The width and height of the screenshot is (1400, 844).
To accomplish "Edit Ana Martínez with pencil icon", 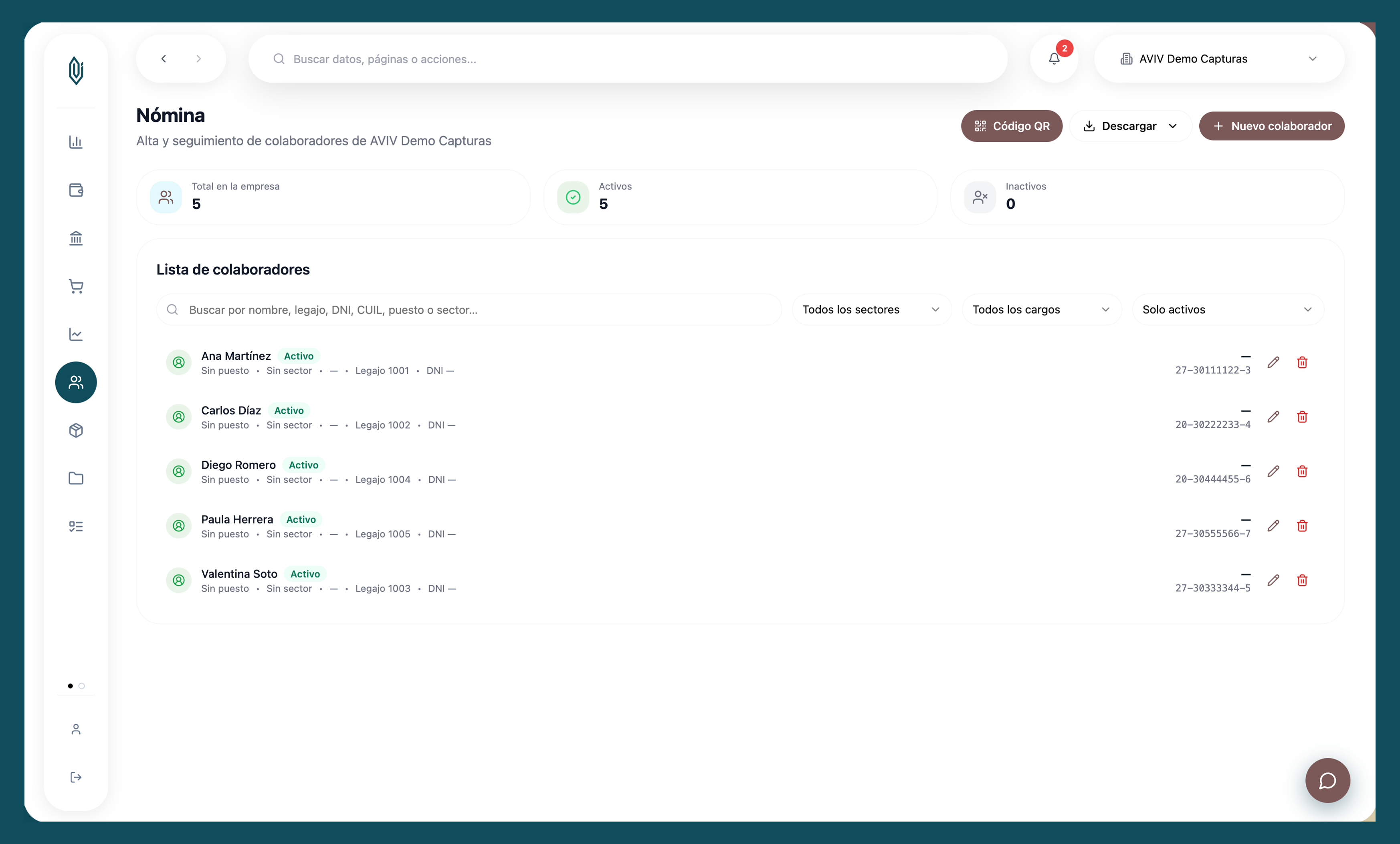I will coord(1273,363).
